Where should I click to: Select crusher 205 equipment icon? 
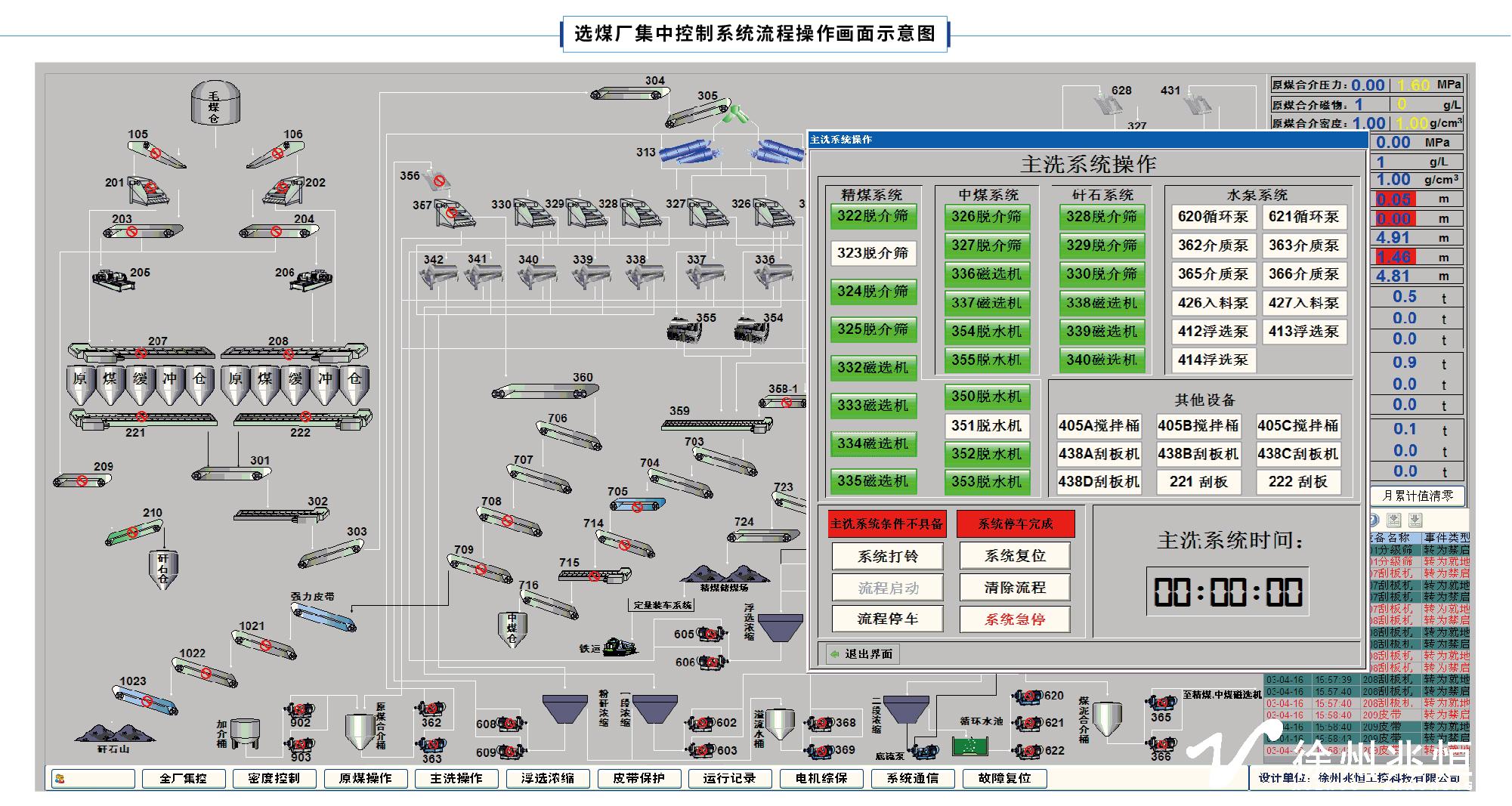coord(114,279)
